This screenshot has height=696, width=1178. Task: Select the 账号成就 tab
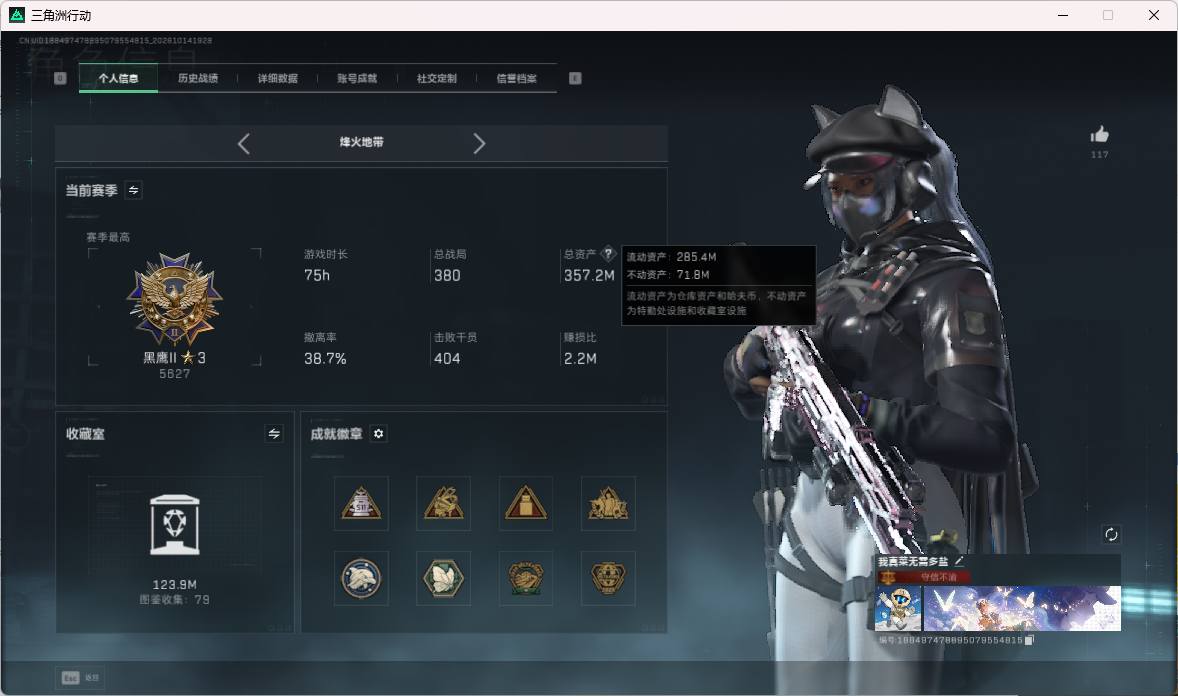(x=357, y=78)
